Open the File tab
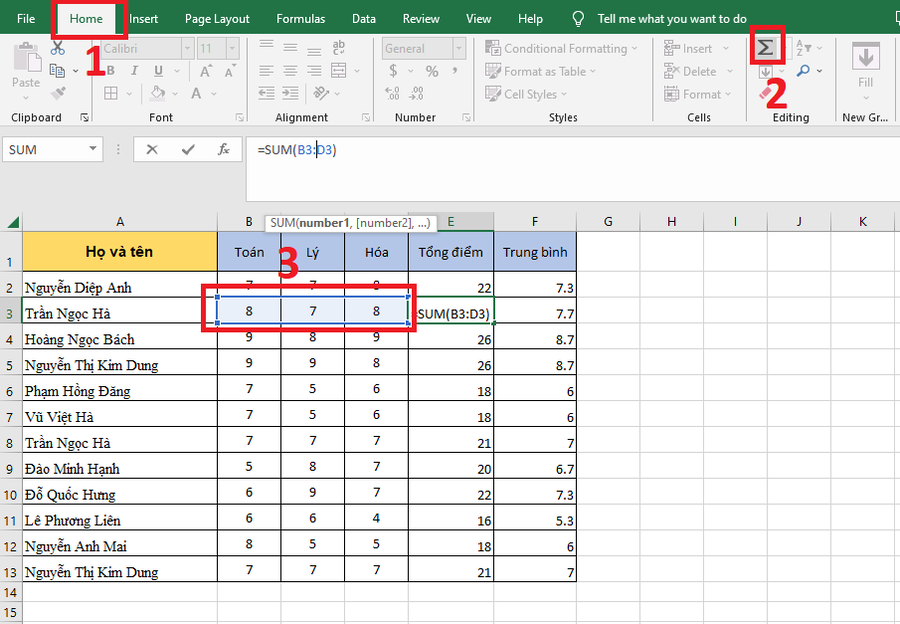This screenshot has width=900, height=624. [x=26, y=18]
